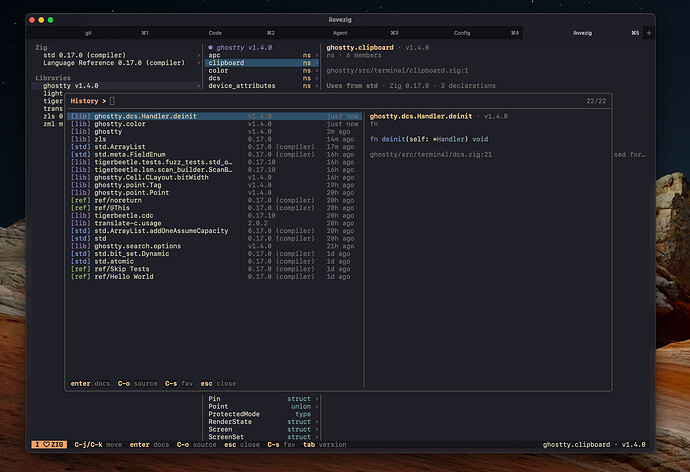Image resolution: width=690 pixels, height=472 pixels.
Task: Click the ghostty/src/terminal/clipboard.zig:1 source path
Action: click(x=397, y=70)
